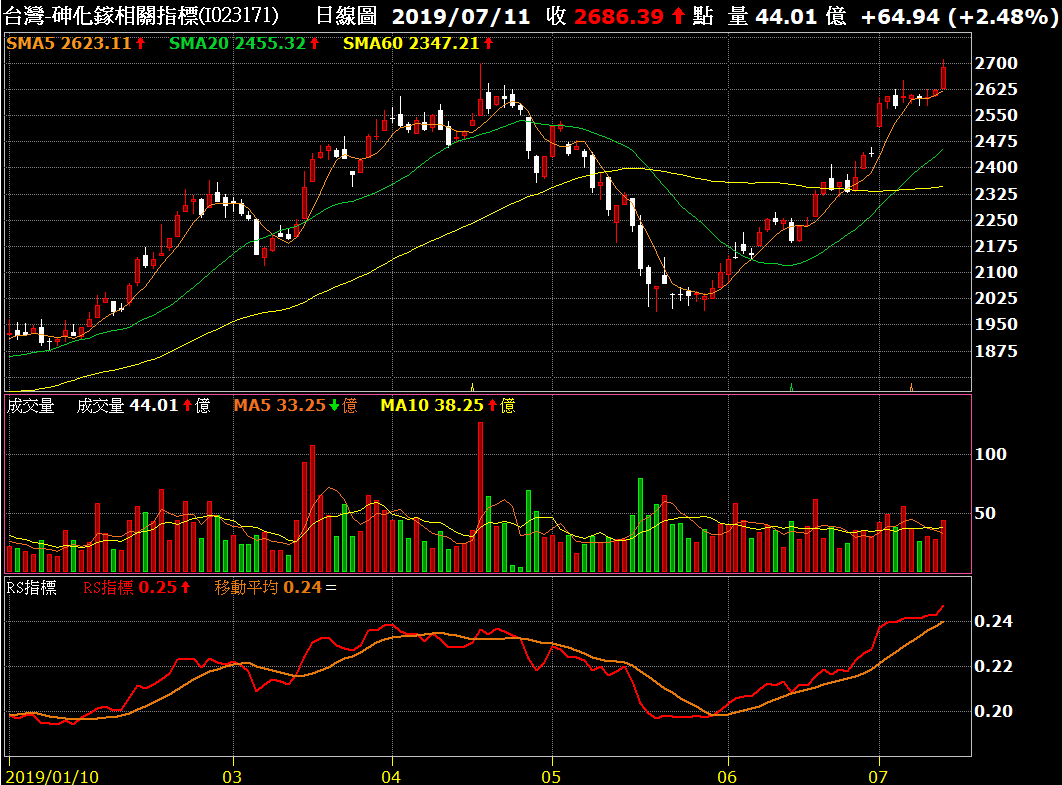
Task: Click the up arrow beside MA10 38.25
Action: tap(493, 406)
